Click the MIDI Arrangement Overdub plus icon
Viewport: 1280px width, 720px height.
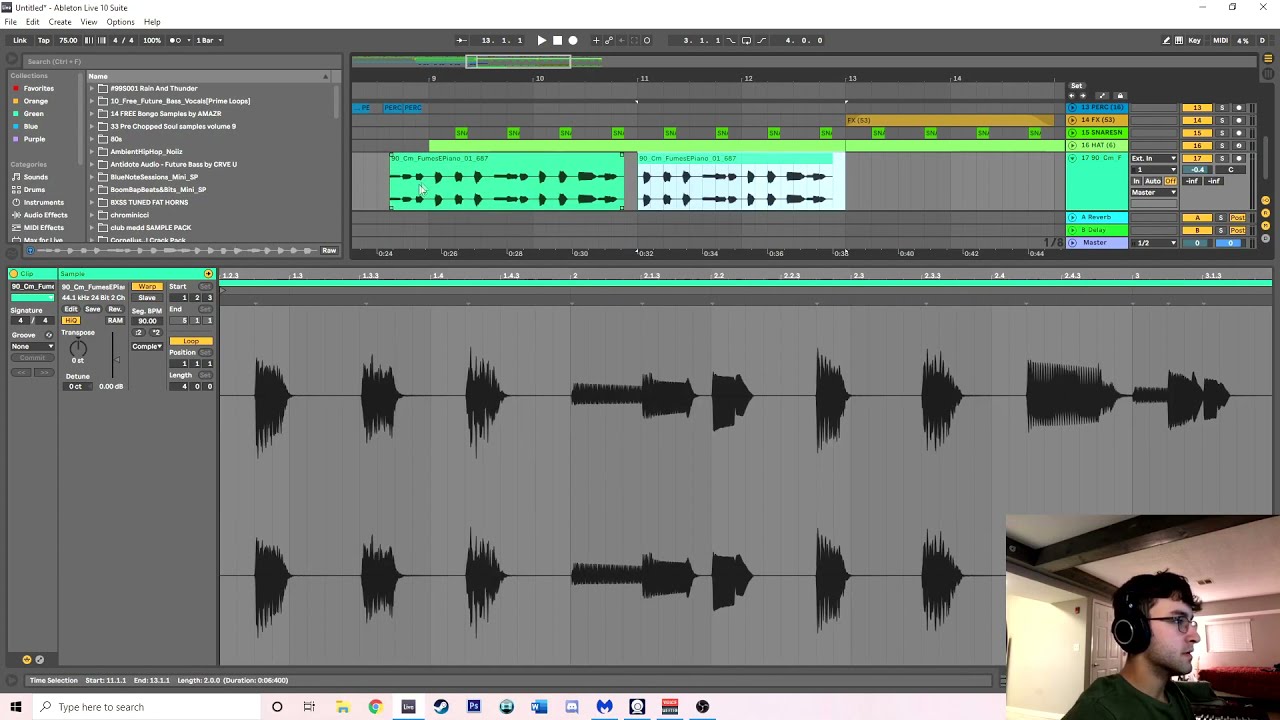click(x=596, y=40)
